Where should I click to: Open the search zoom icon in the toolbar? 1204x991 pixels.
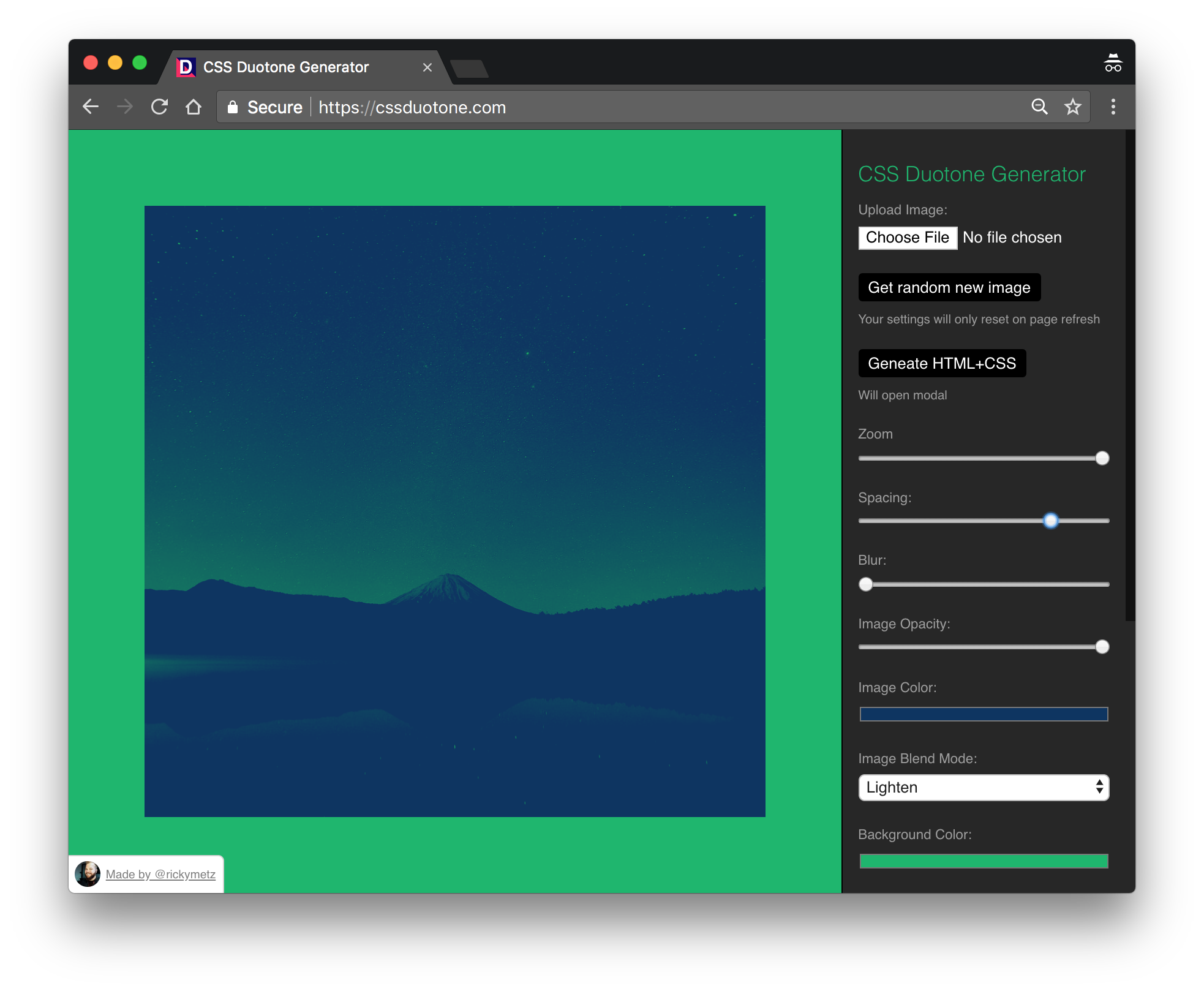pos(1040,107)
